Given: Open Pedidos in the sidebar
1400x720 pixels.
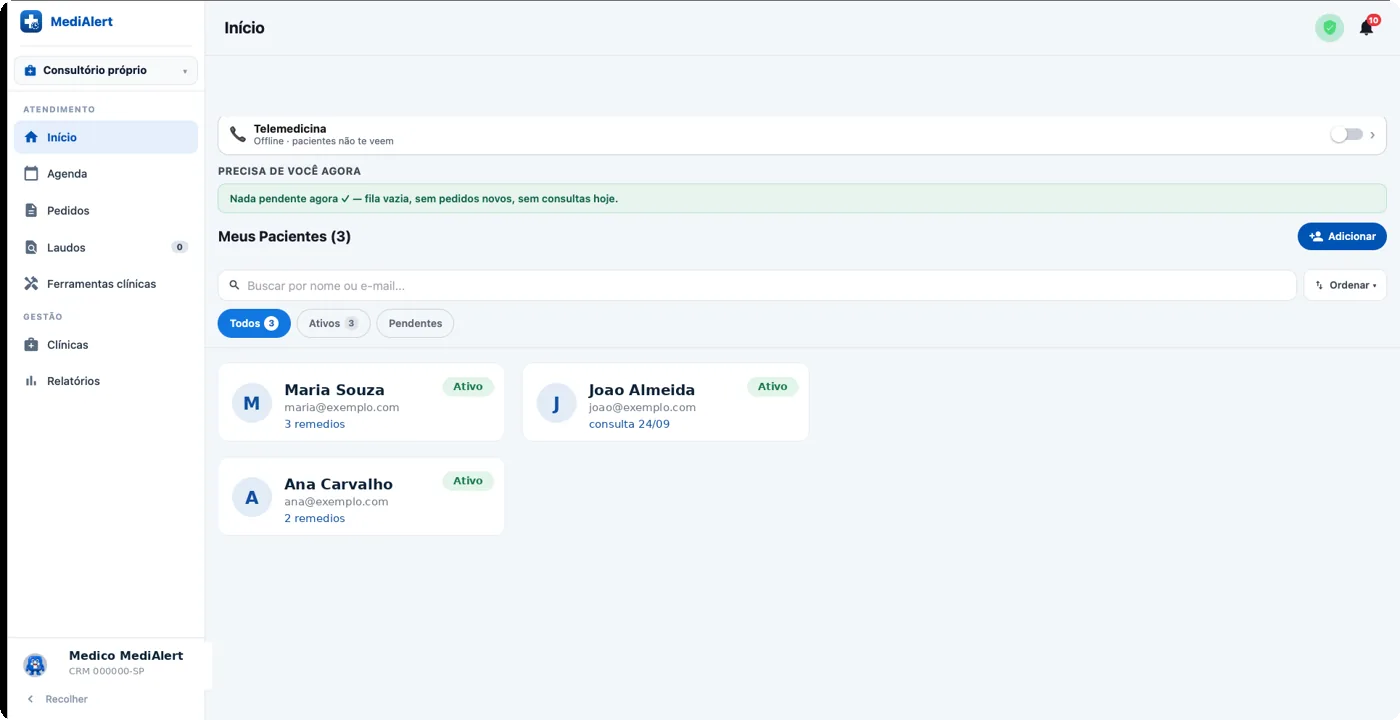Looking at the screenshot, I should pyautogui.click(x=106, y=211).
